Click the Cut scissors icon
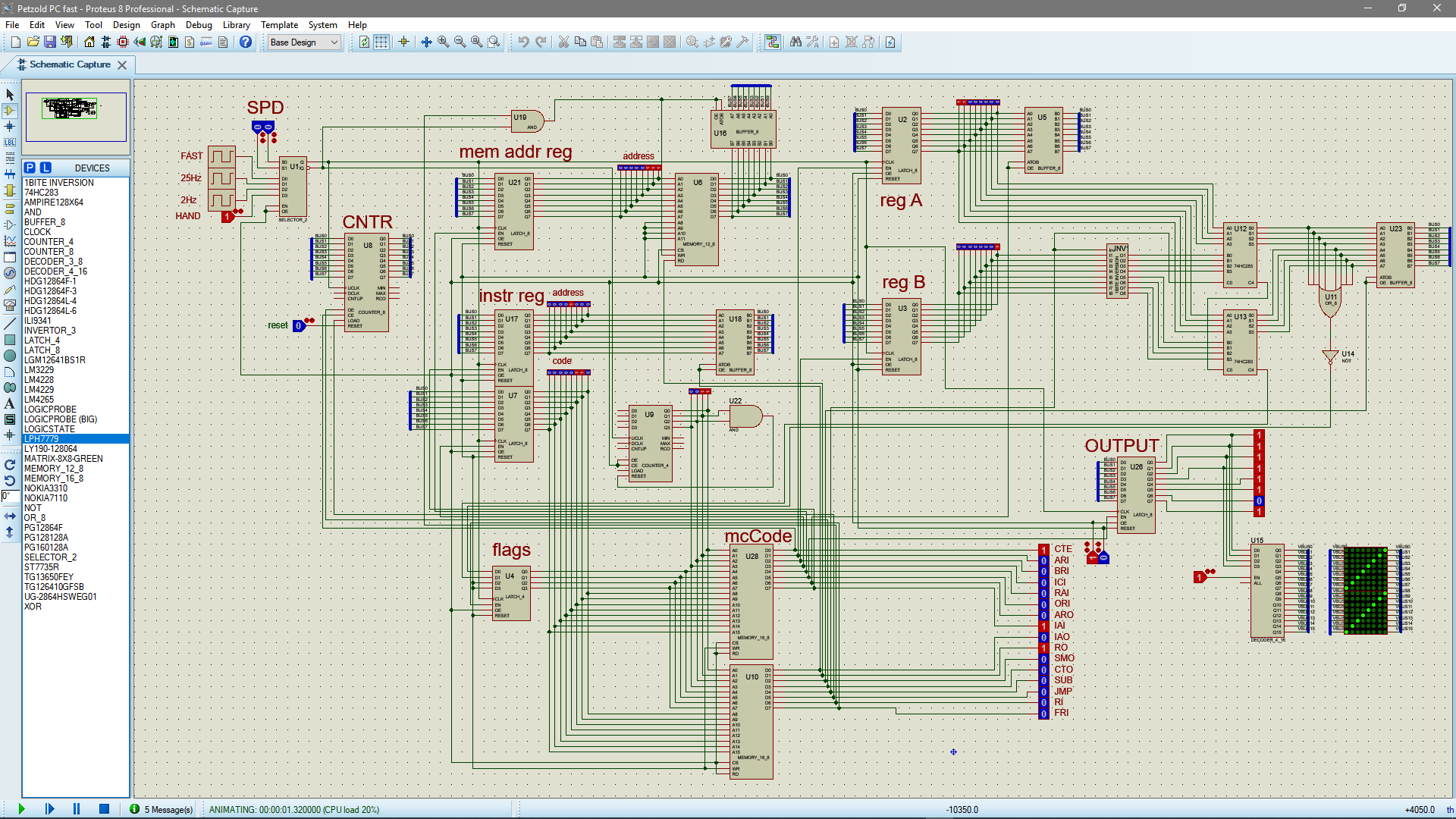 [563, 42]
